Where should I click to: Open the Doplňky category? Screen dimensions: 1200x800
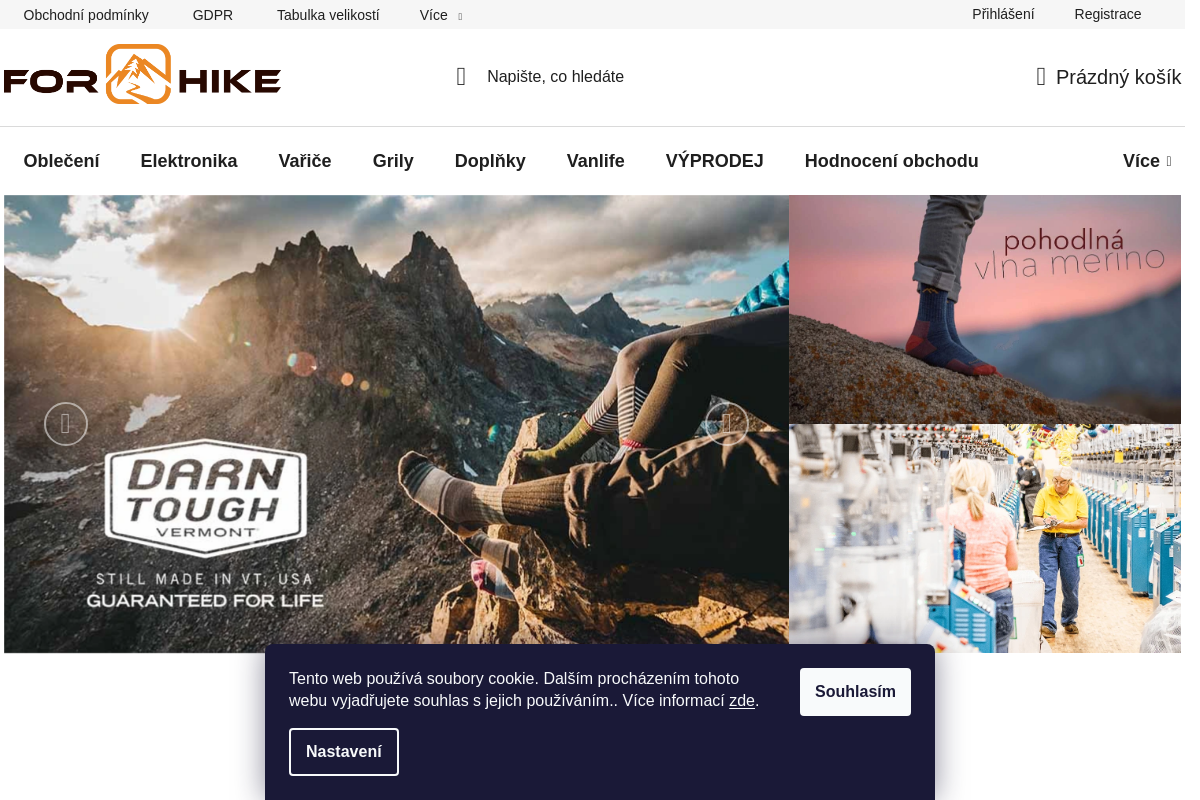pyautogui.click(x=490, y=161)
